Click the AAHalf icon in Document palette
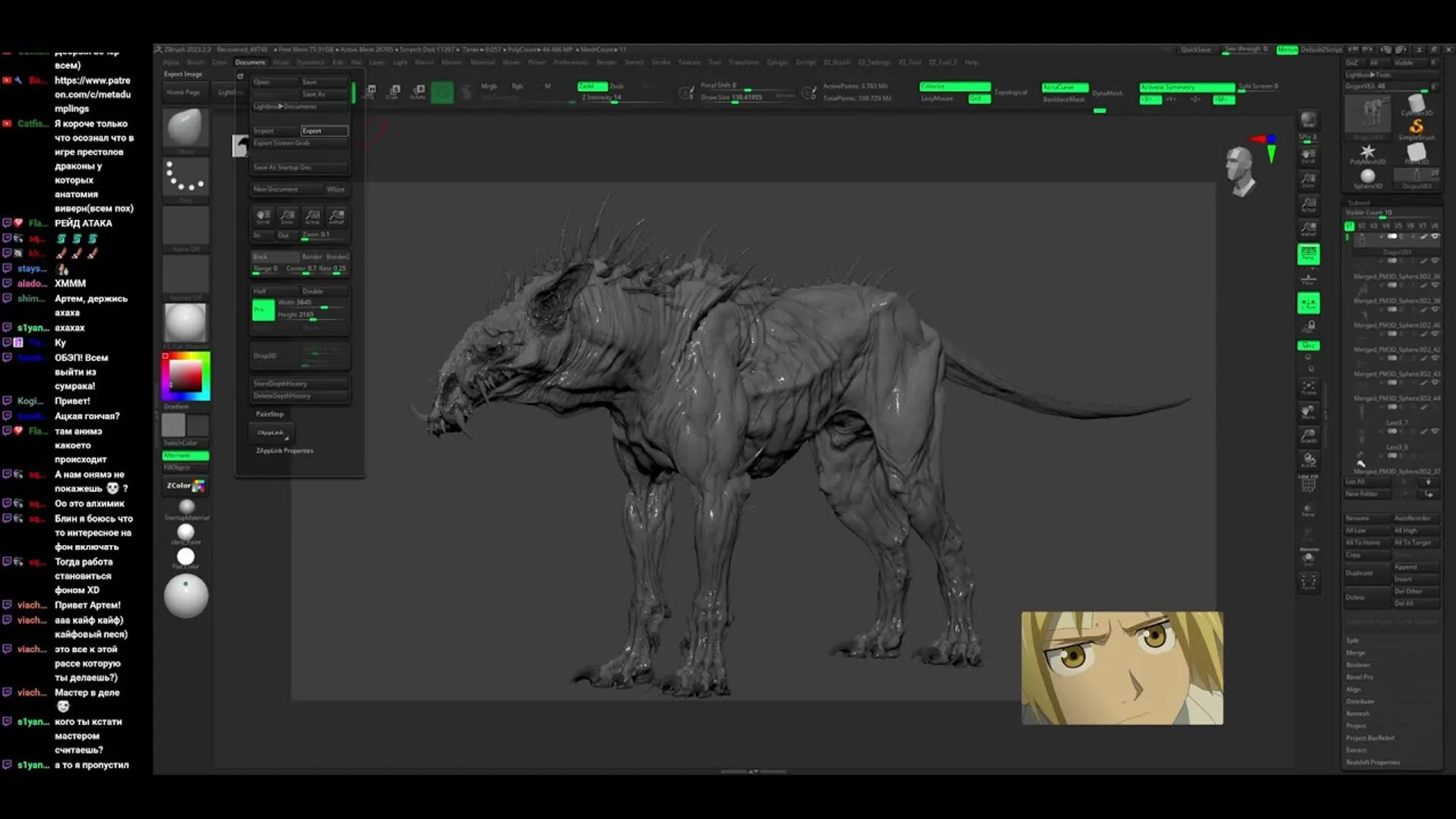The width and height of the screenshot is (1456, 819). tap(337, 217)
